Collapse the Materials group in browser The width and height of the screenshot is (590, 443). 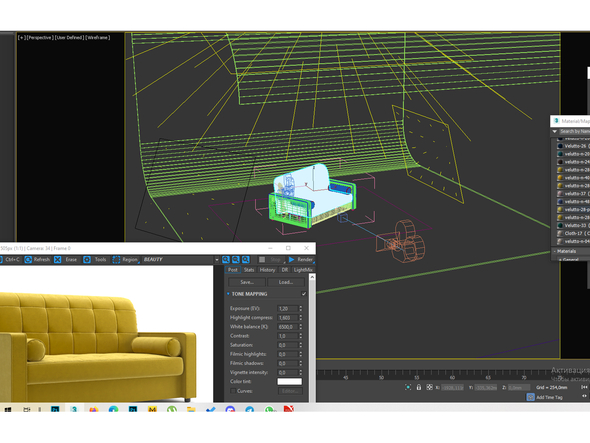[x=555, y=251]
